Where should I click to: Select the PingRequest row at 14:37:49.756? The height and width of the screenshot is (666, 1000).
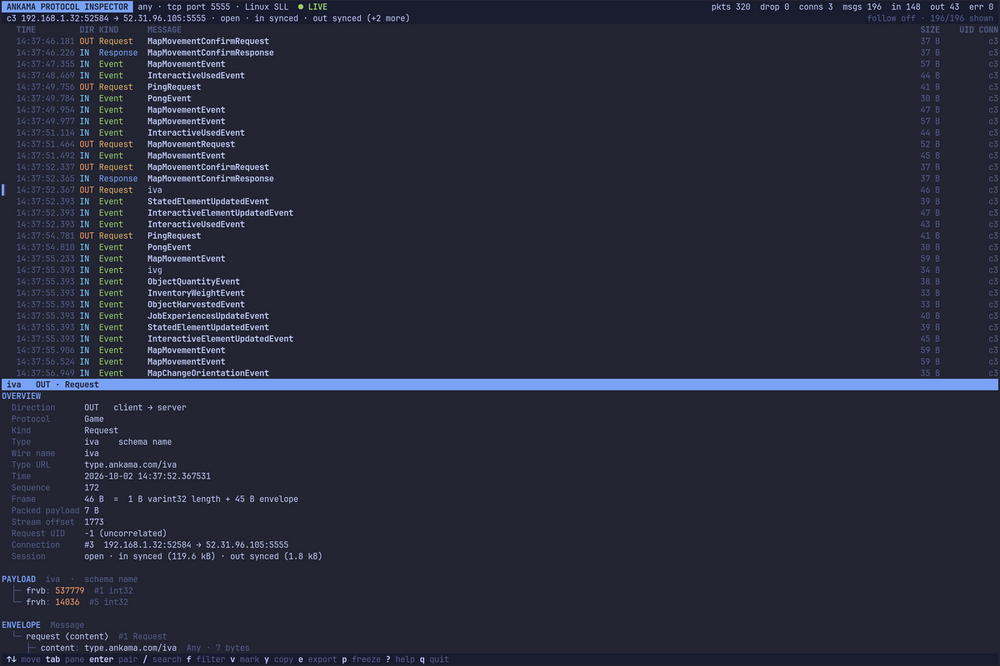[x=500, y=87]
